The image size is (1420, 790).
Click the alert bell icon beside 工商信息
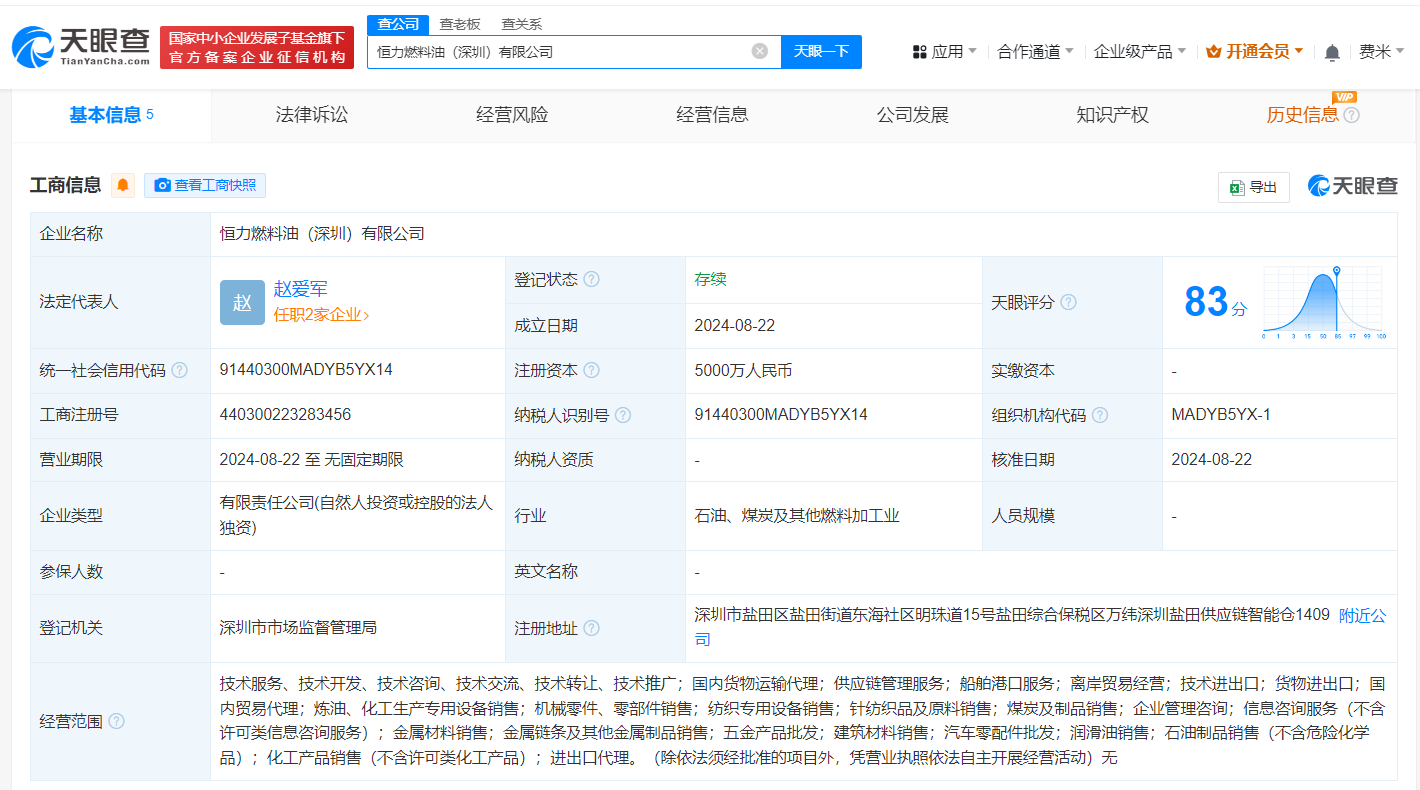tap(122, 185)
